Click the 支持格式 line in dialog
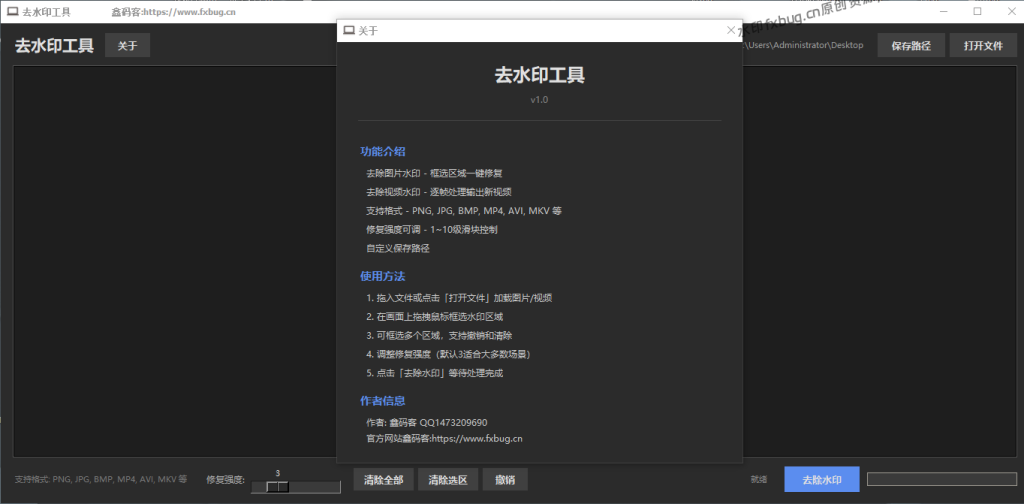 [x=464, y=211]
